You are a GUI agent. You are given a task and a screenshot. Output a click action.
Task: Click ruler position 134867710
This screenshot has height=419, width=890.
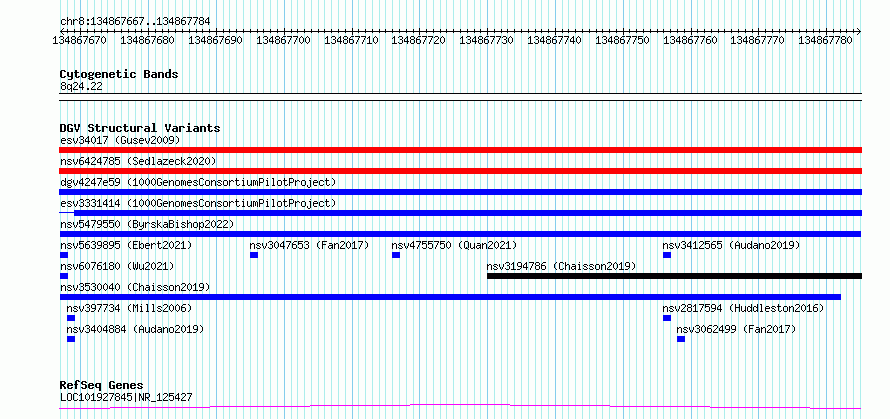350,40
